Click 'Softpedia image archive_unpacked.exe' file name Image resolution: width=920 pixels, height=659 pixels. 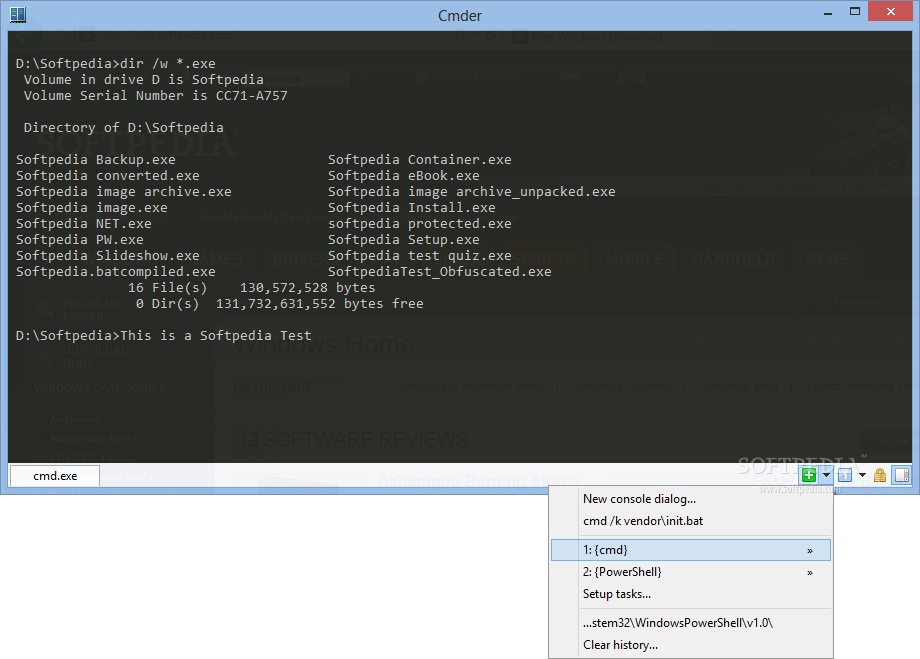pyautogui.click(x=472, y=191)
